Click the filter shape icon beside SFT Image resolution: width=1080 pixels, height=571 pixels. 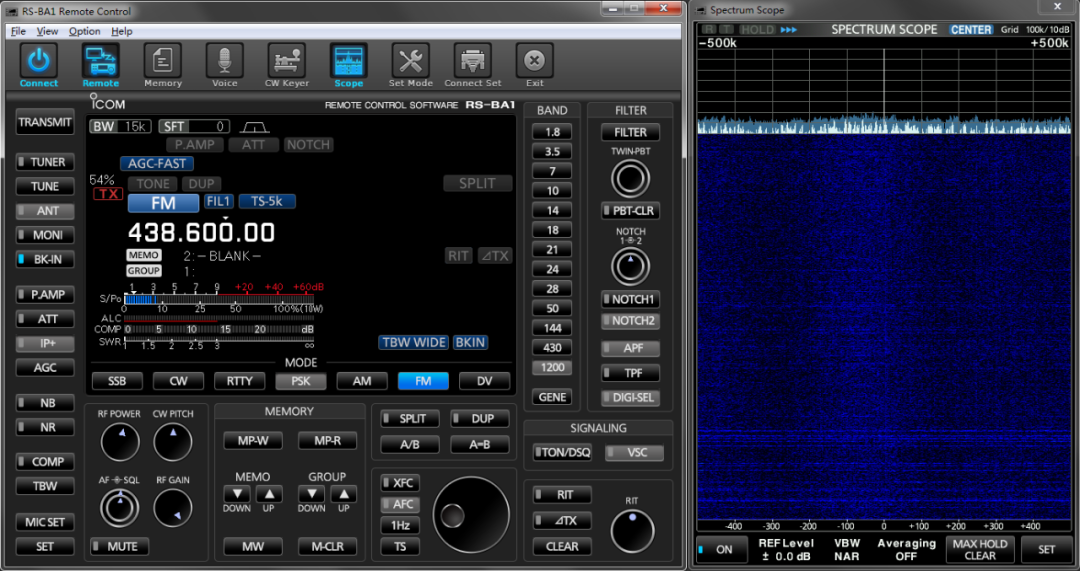tap(254, 127)
